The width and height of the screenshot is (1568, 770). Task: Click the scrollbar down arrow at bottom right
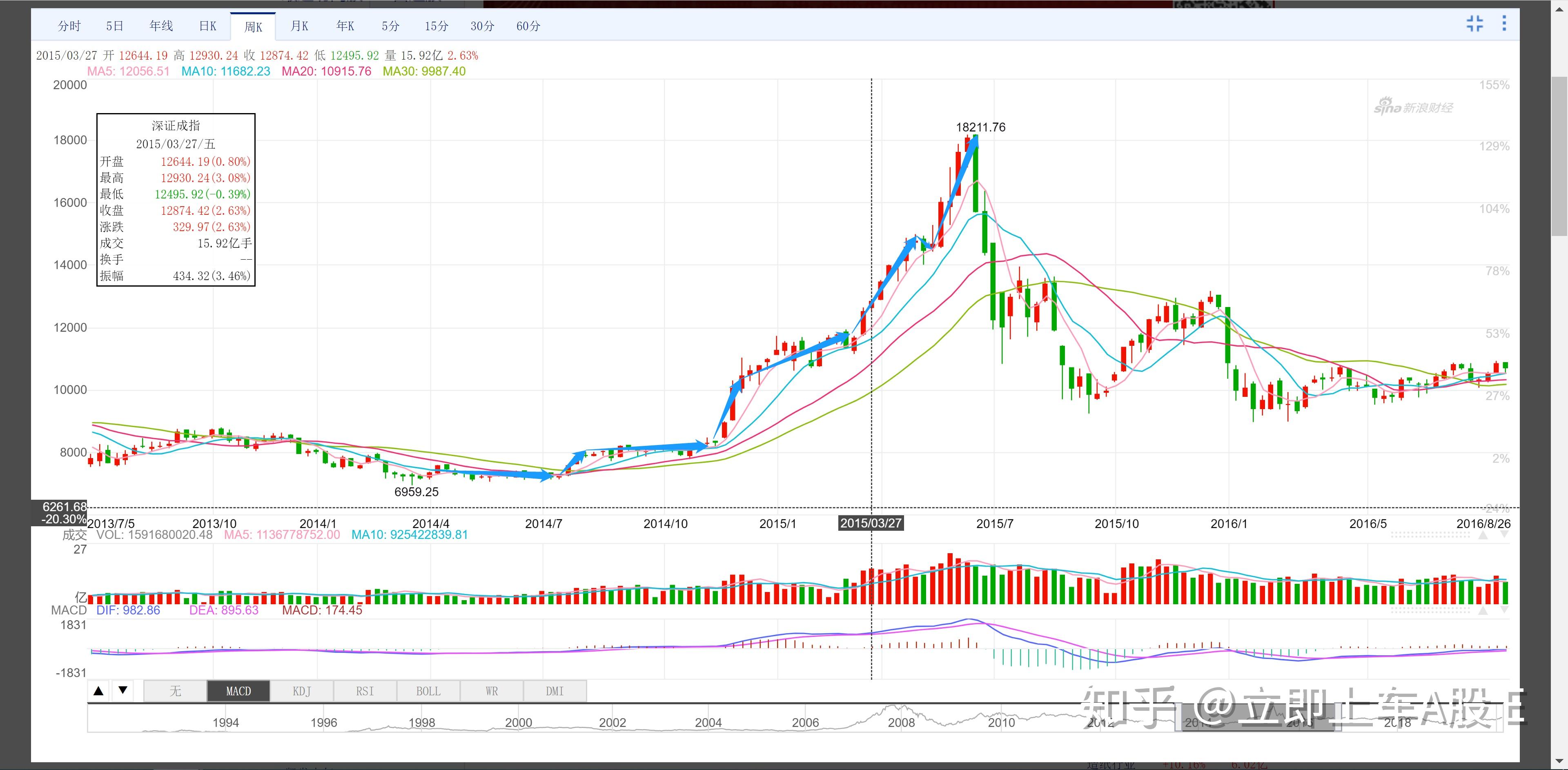click(x=1559, y=761)
